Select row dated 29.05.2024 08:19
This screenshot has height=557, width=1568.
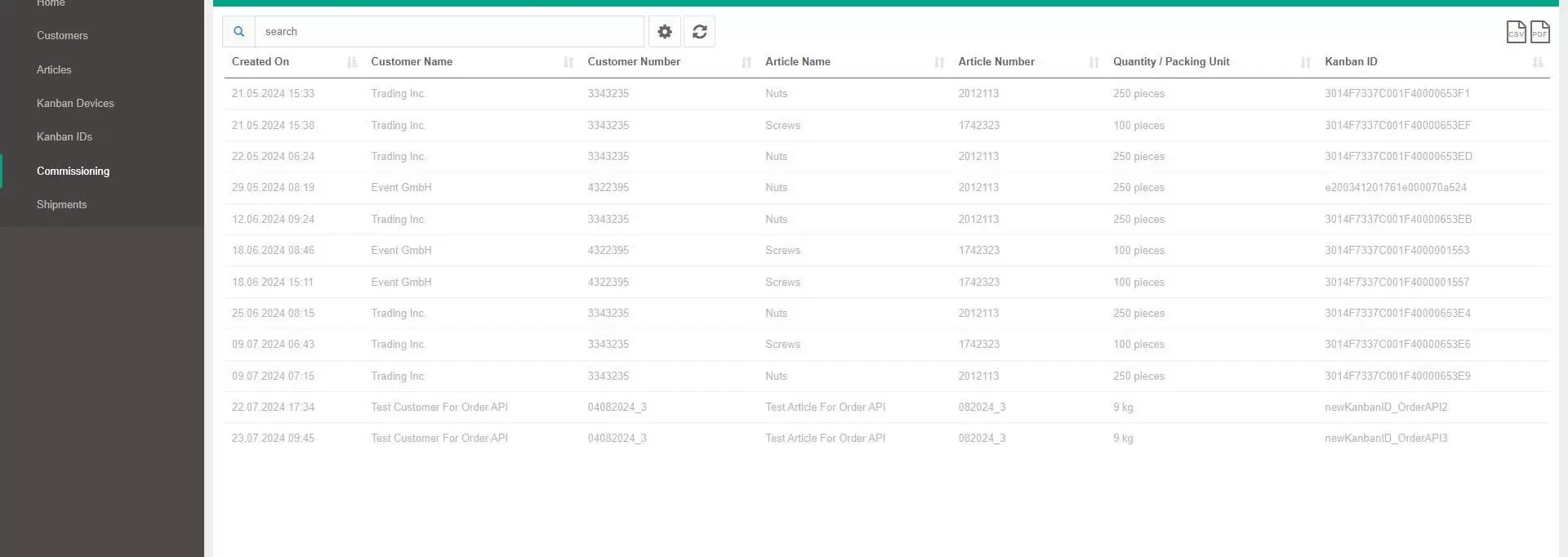click(x=886, y=188)
